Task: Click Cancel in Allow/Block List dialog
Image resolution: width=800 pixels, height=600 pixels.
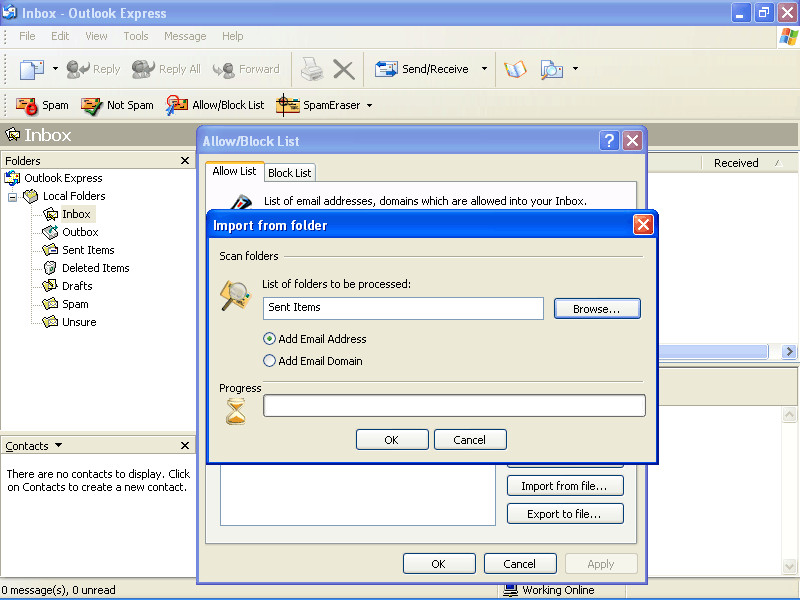Action: 519,564
